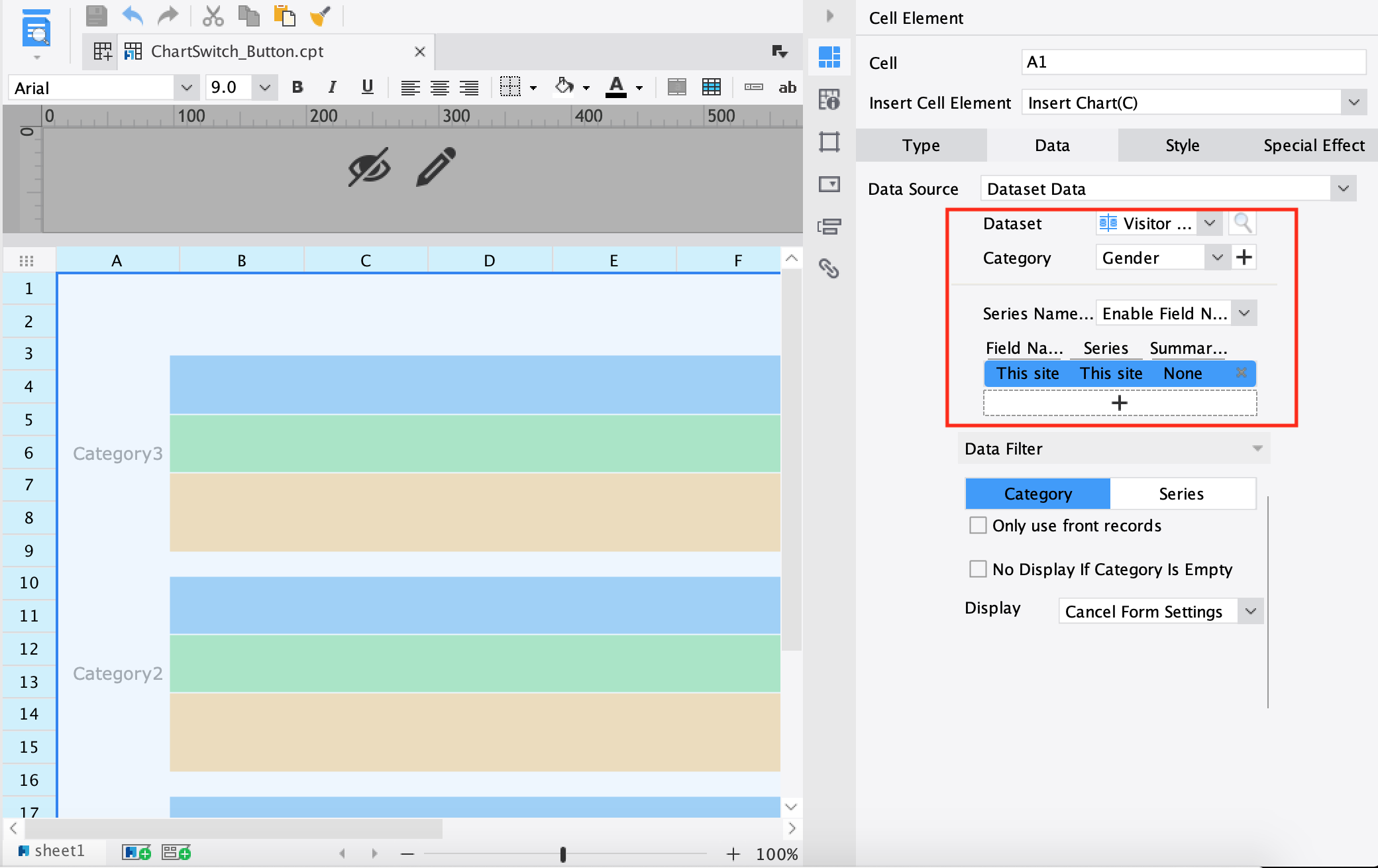Click the Cut scissors icon

[x=213, y=16]
